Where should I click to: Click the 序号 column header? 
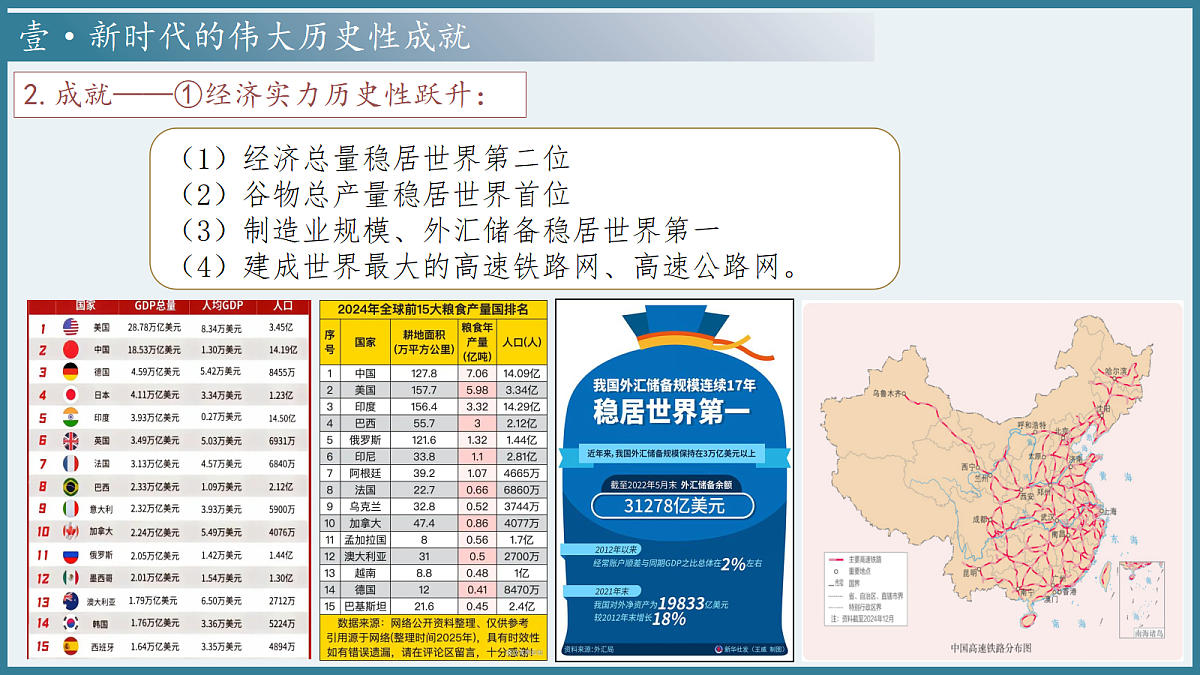click(330, 342)
